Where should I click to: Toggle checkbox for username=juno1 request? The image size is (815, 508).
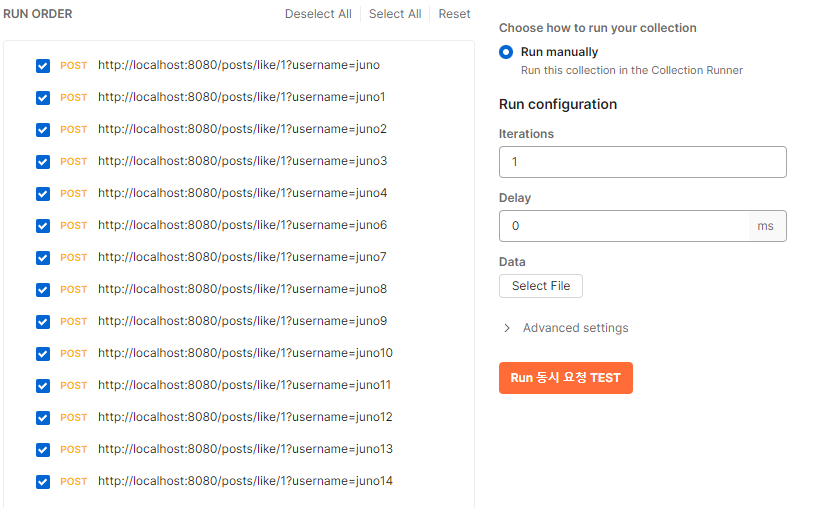(43, 98)
